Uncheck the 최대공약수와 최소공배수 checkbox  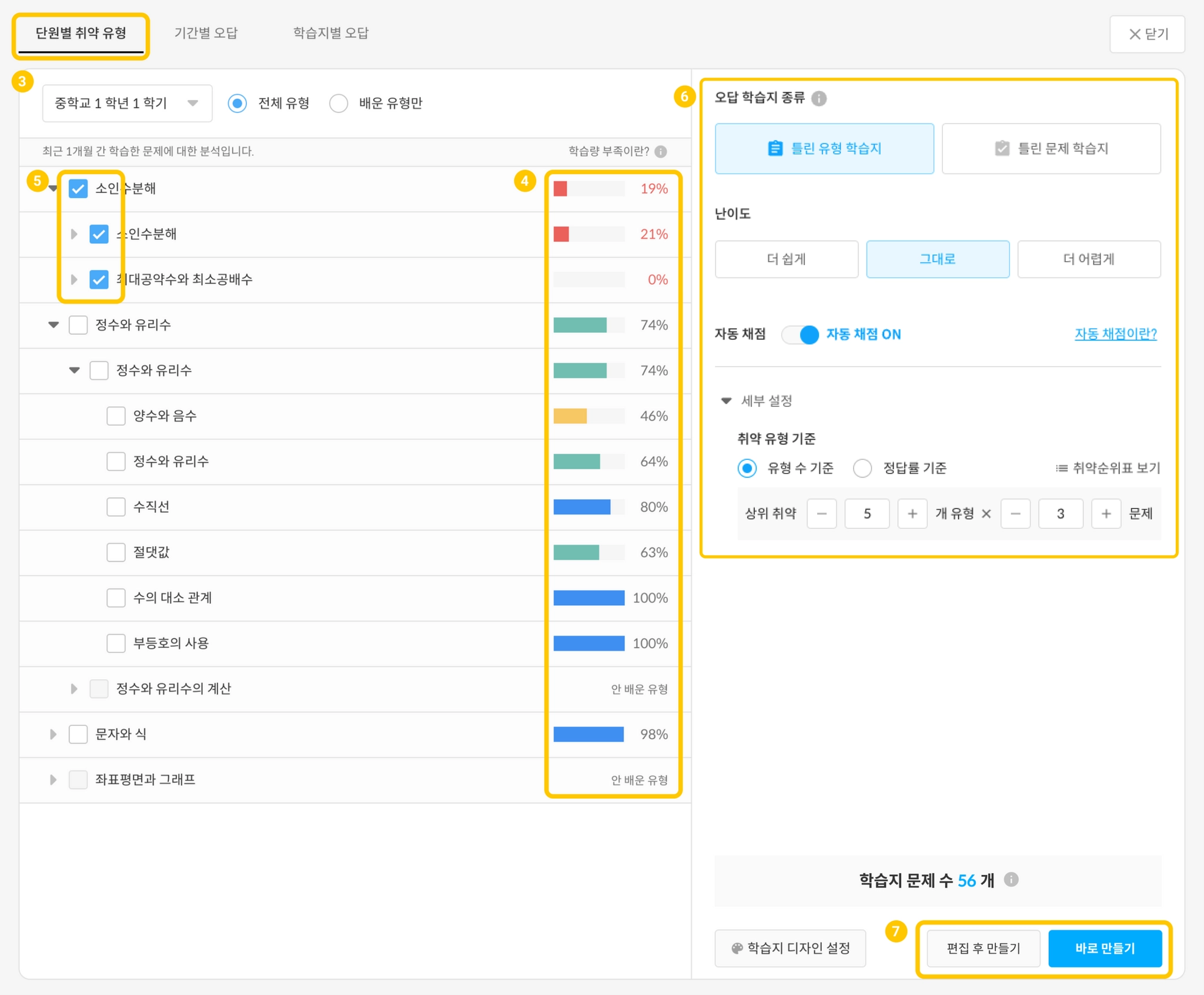99,279
